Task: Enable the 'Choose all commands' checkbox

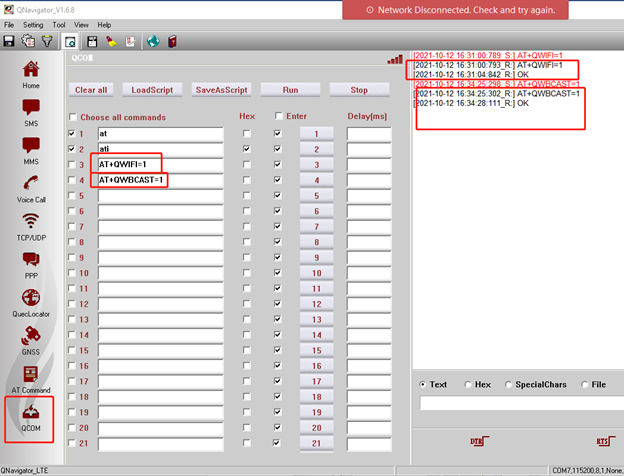Action: coord(71,117)
